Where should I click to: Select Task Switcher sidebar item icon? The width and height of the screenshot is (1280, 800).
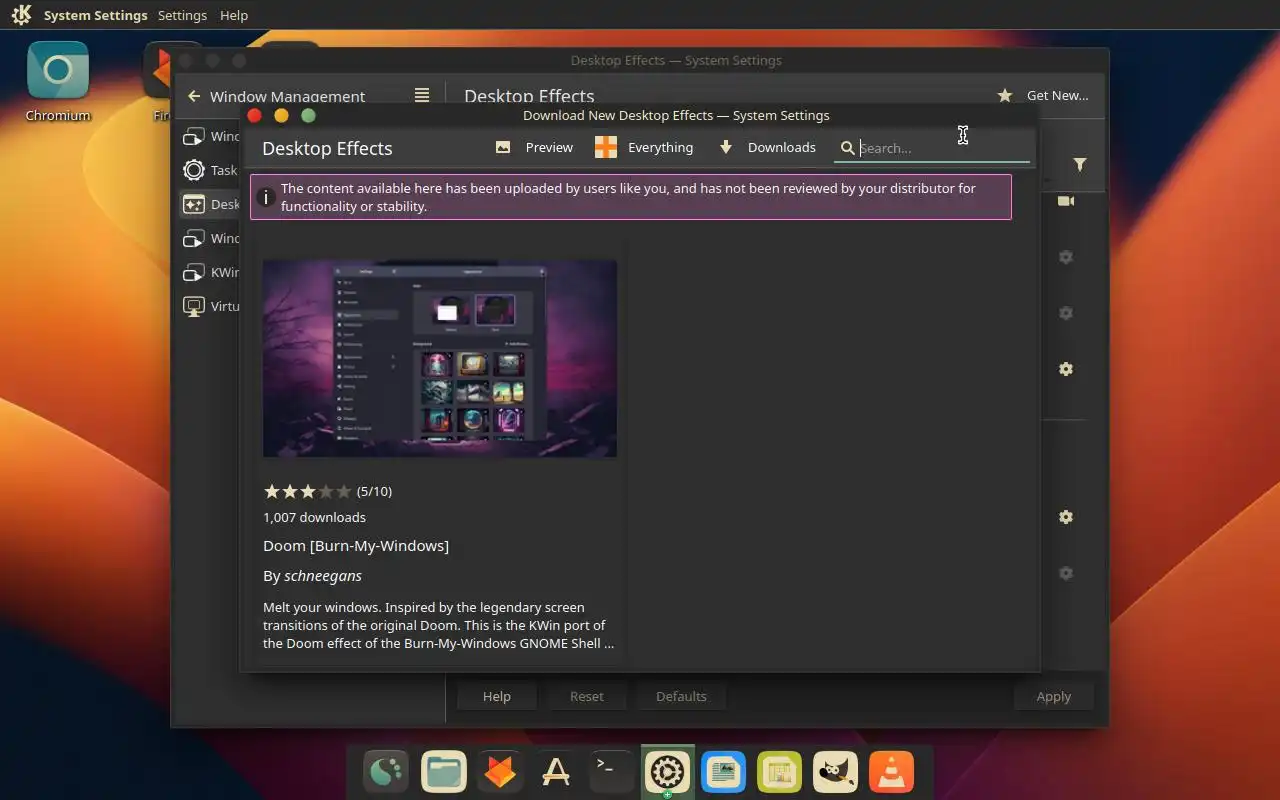tap(194, 170)
